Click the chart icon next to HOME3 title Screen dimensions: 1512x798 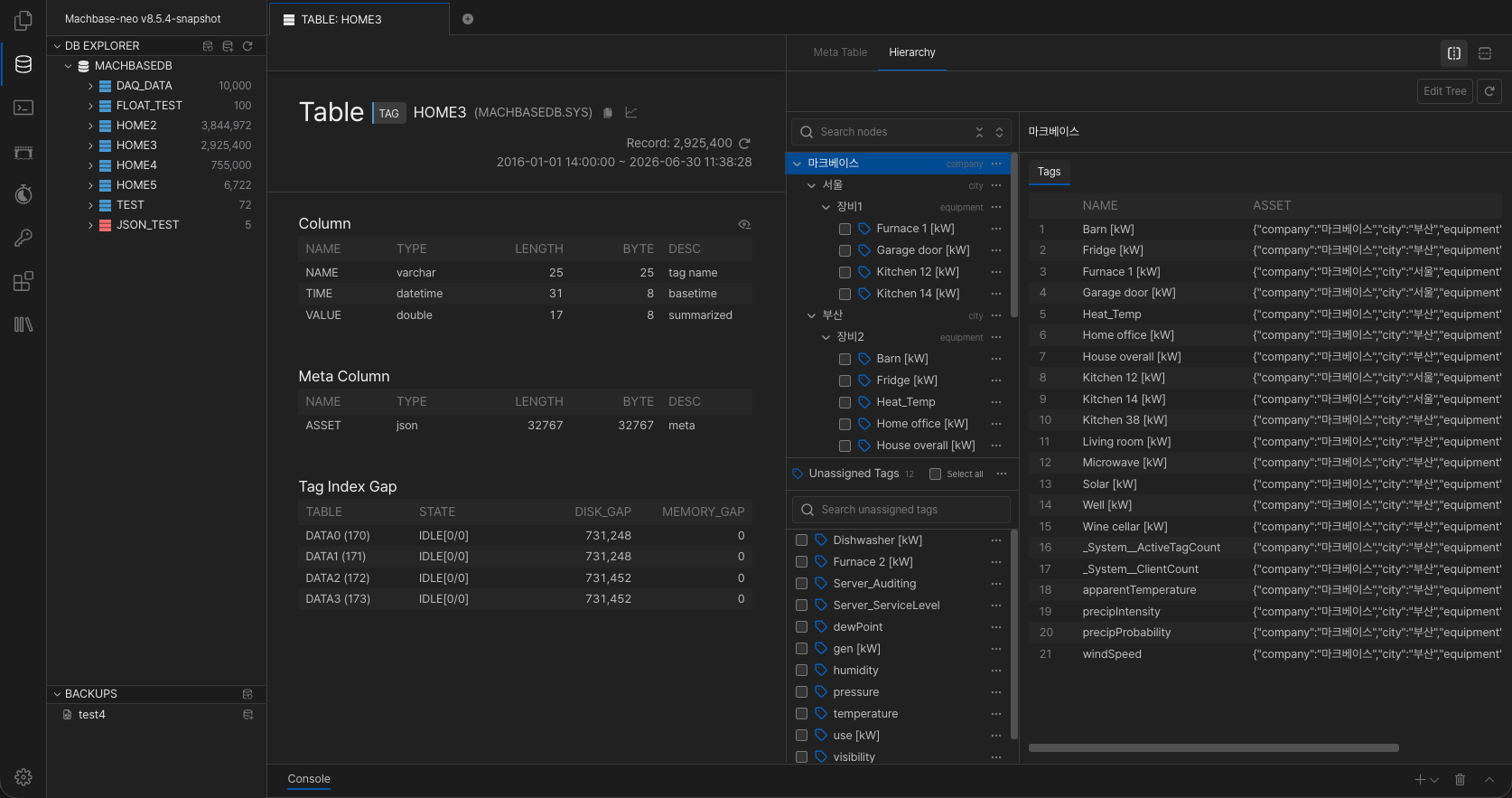click(631, 113)
